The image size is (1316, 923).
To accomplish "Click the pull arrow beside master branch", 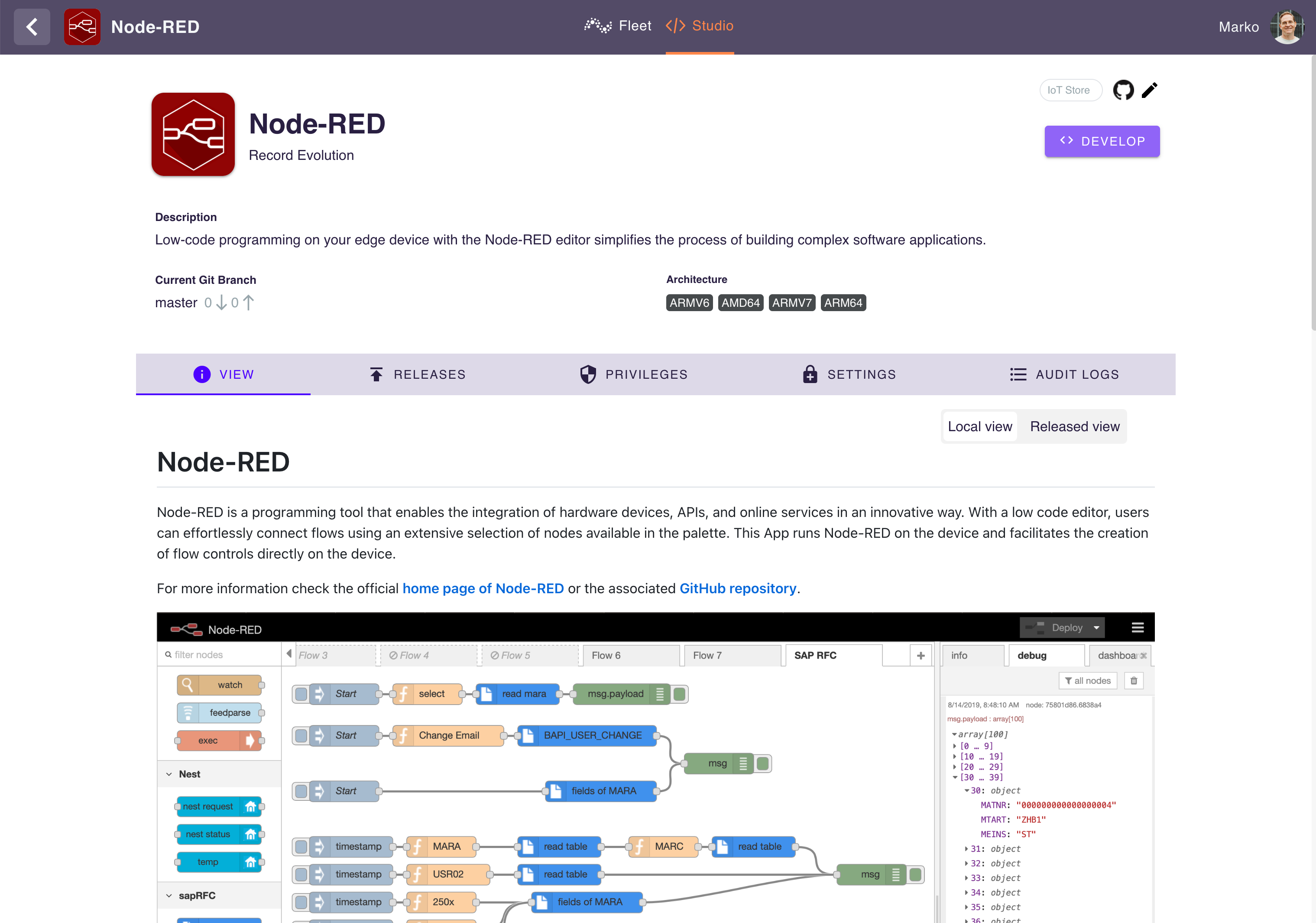I will pos(221,303).
